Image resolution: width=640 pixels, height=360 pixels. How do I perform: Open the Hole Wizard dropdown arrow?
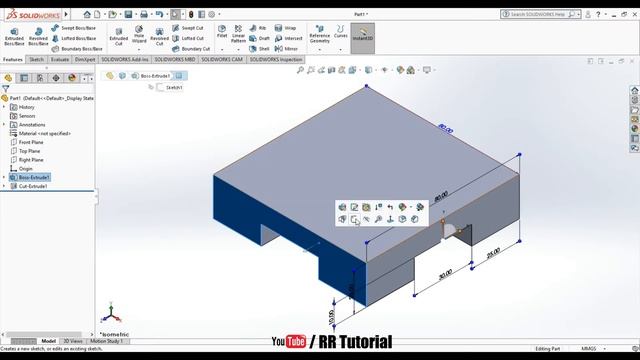click(x=139, y=50)
